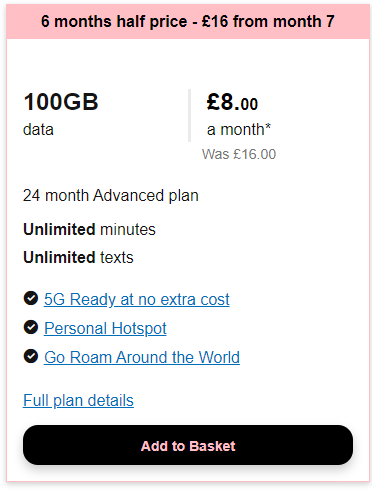Image resolution: width=372 pixels, height=492 pixels.
Task: Click the 24 month Advanced plan label
Action: 111,195
